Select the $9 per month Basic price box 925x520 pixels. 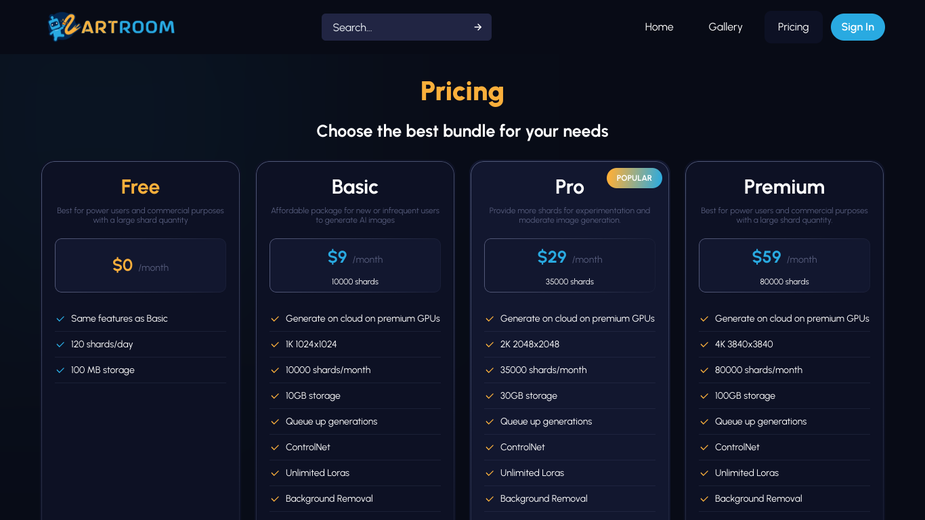pyautogui.click(x=355, y=265)
